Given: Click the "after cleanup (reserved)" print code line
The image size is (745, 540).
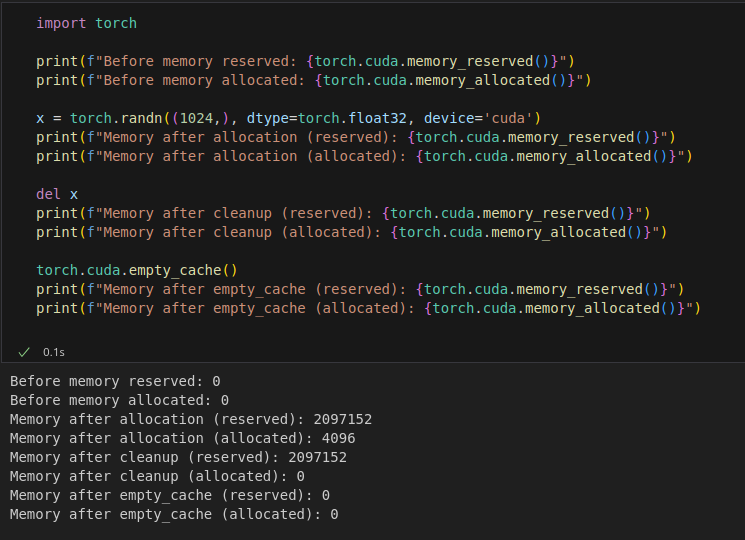Looking at the screenshot, I should pyautogui.click(x=343, y=213).
